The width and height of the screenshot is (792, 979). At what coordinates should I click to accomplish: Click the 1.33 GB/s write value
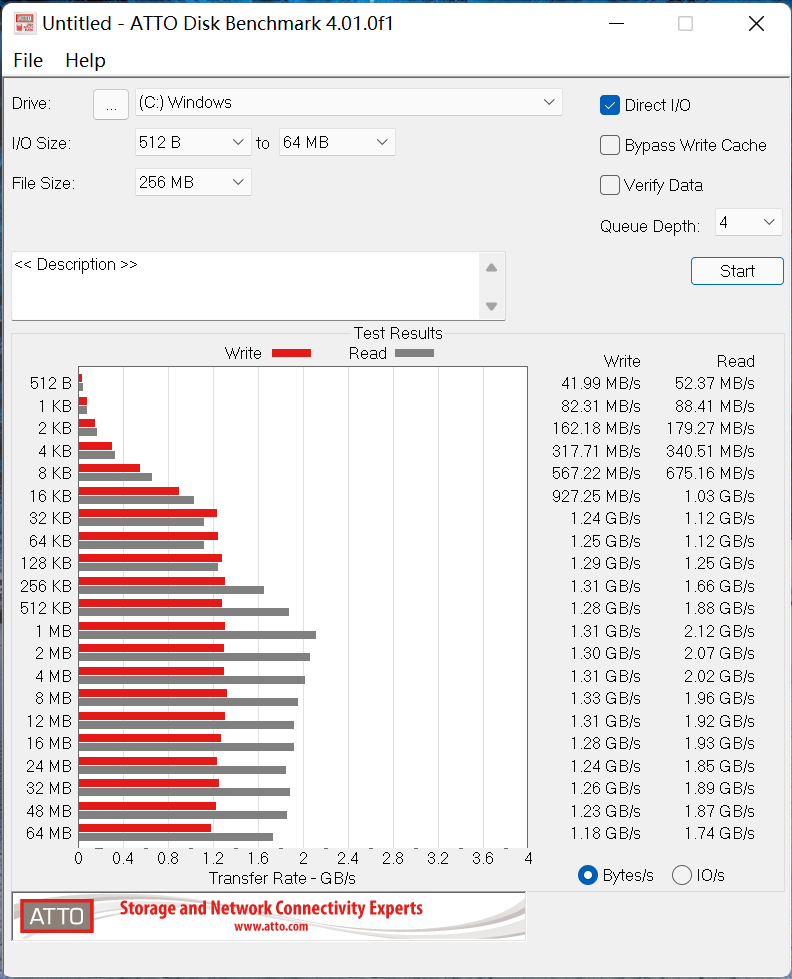606,699
